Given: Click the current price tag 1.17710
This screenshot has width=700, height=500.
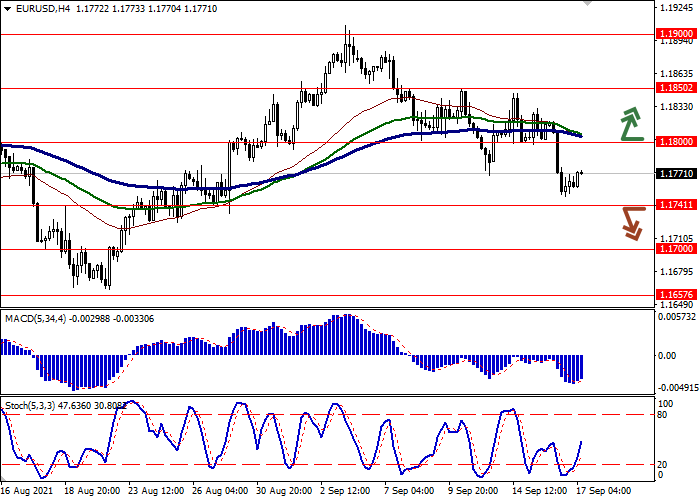Looking at the screenshot, I should pos(676,174).
